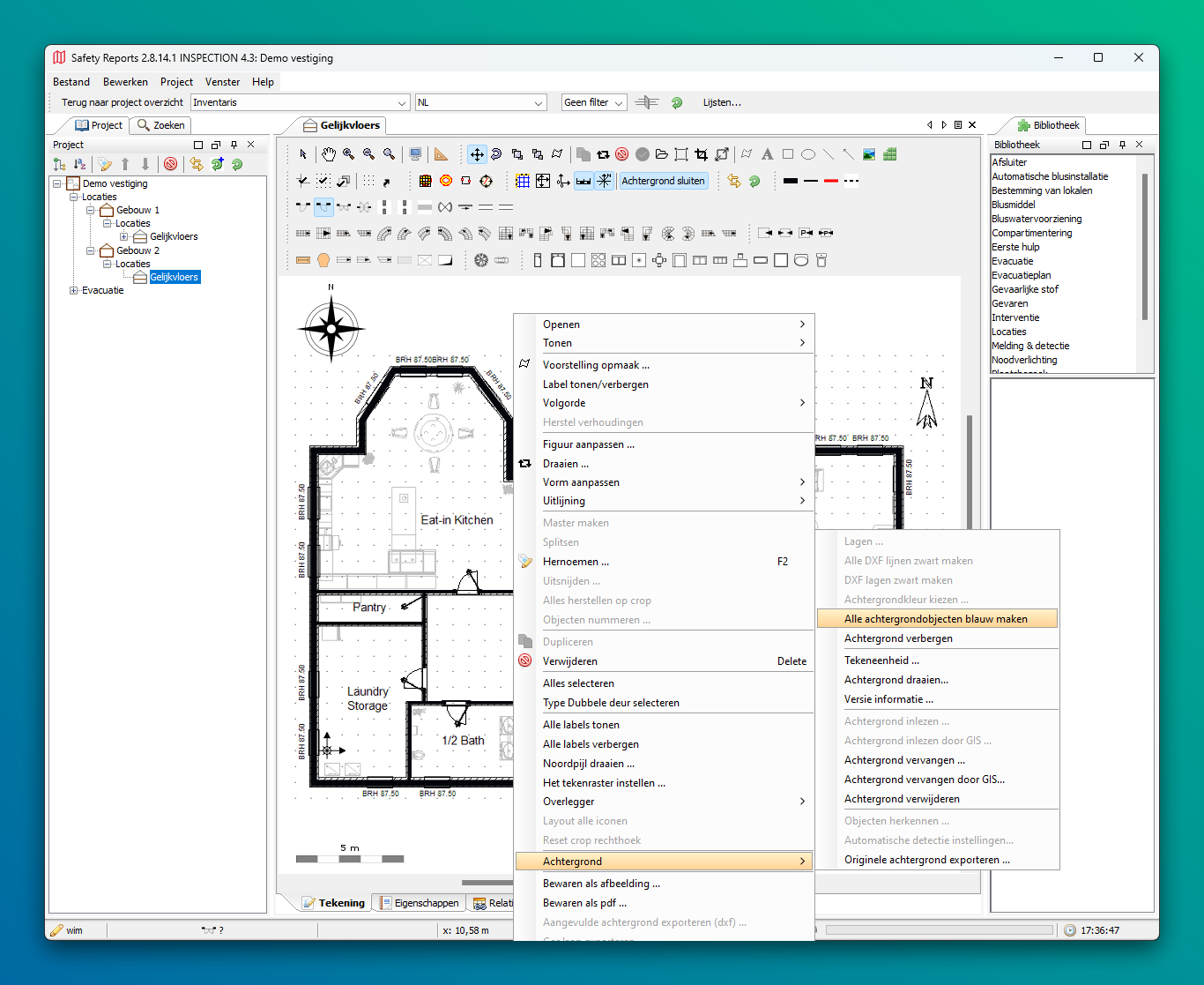
Task: Toggle the dotted grid display icon
Action: click(368, 181)
